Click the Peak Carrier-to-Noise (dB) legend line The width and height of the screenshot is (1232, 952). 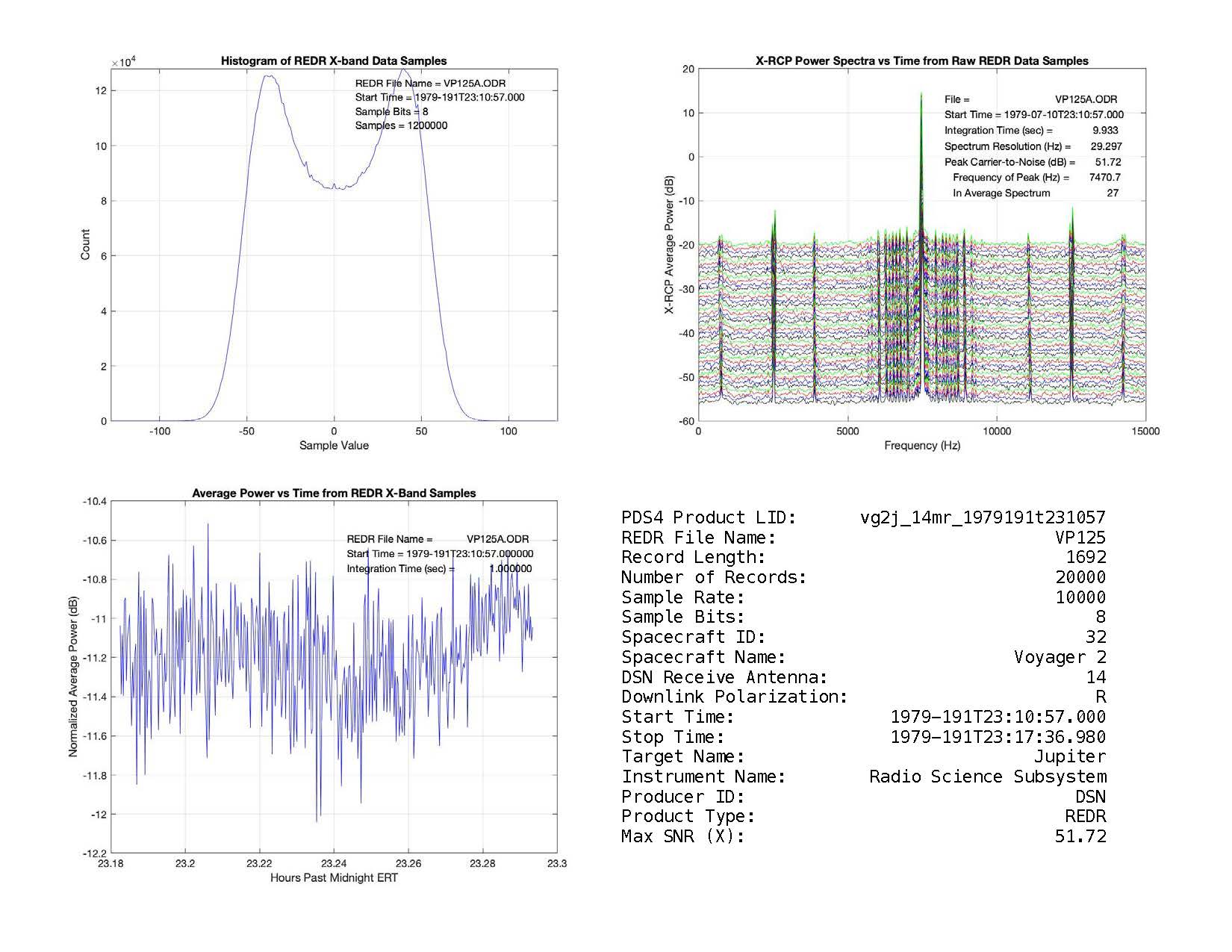point(1009,162)
